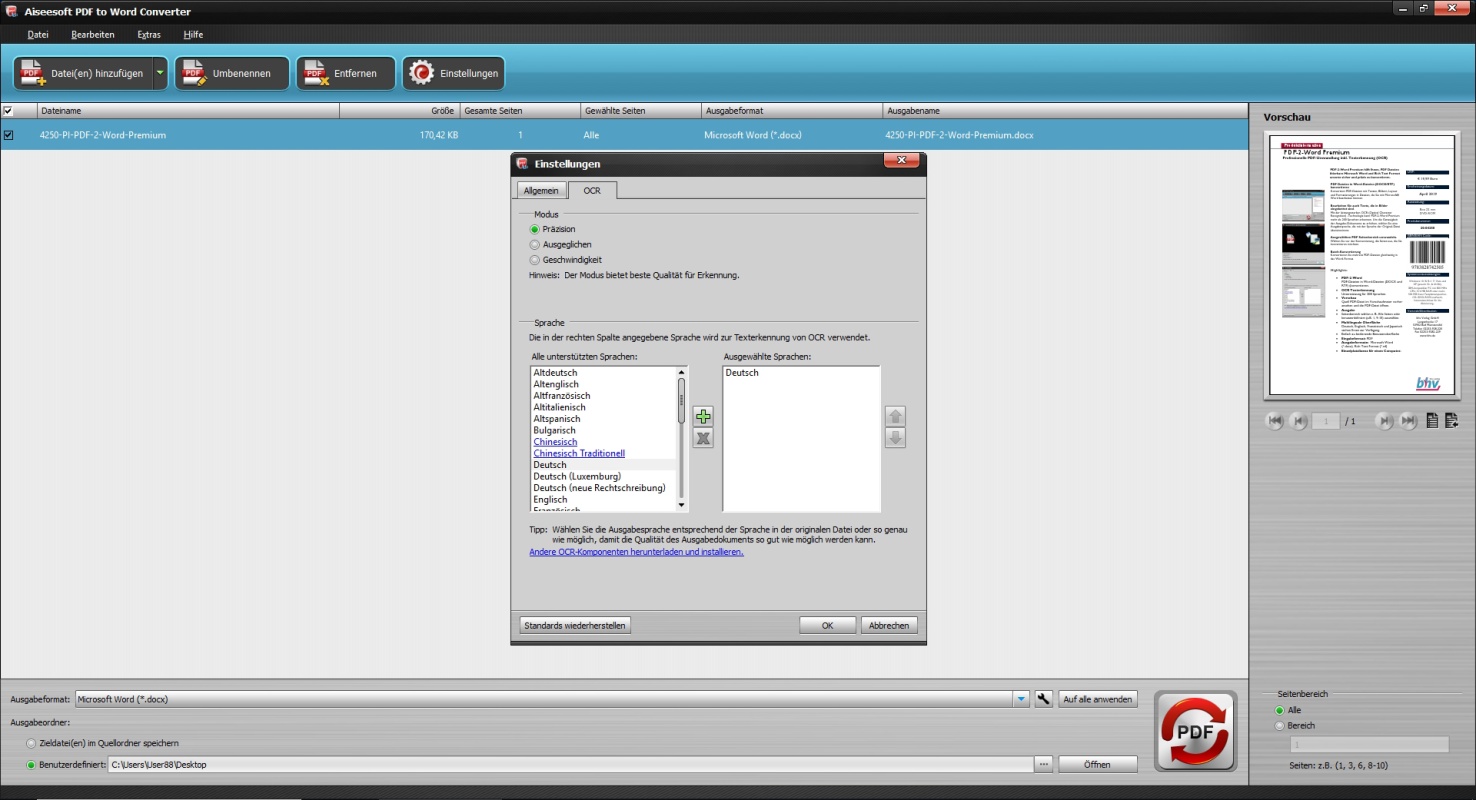
Task: Select the Geschwindigkeit mode radio button
Action: [x=535, y=260]
